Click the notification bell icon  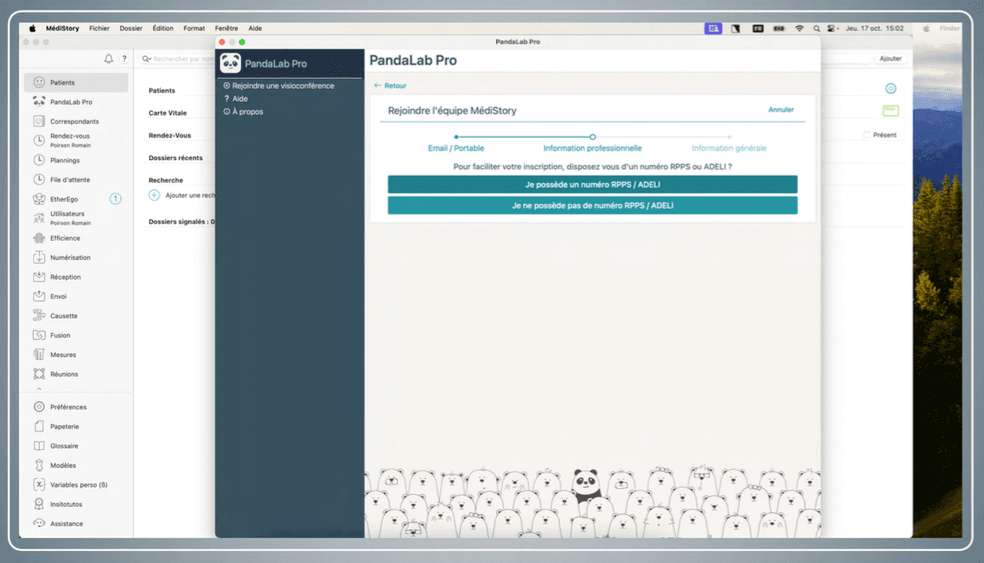109,59
